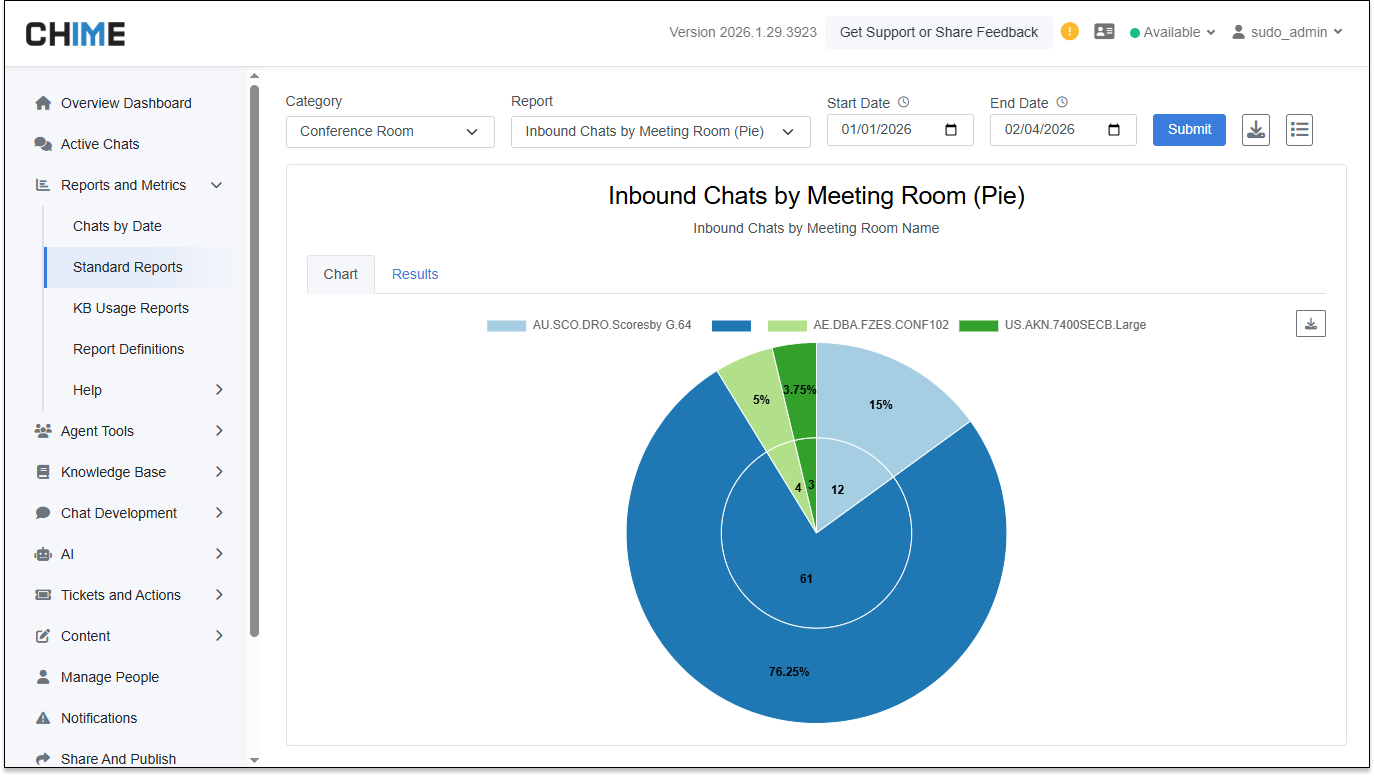
Task: Open the Knowledge Base book icon
Action: [x=42, y=472]
